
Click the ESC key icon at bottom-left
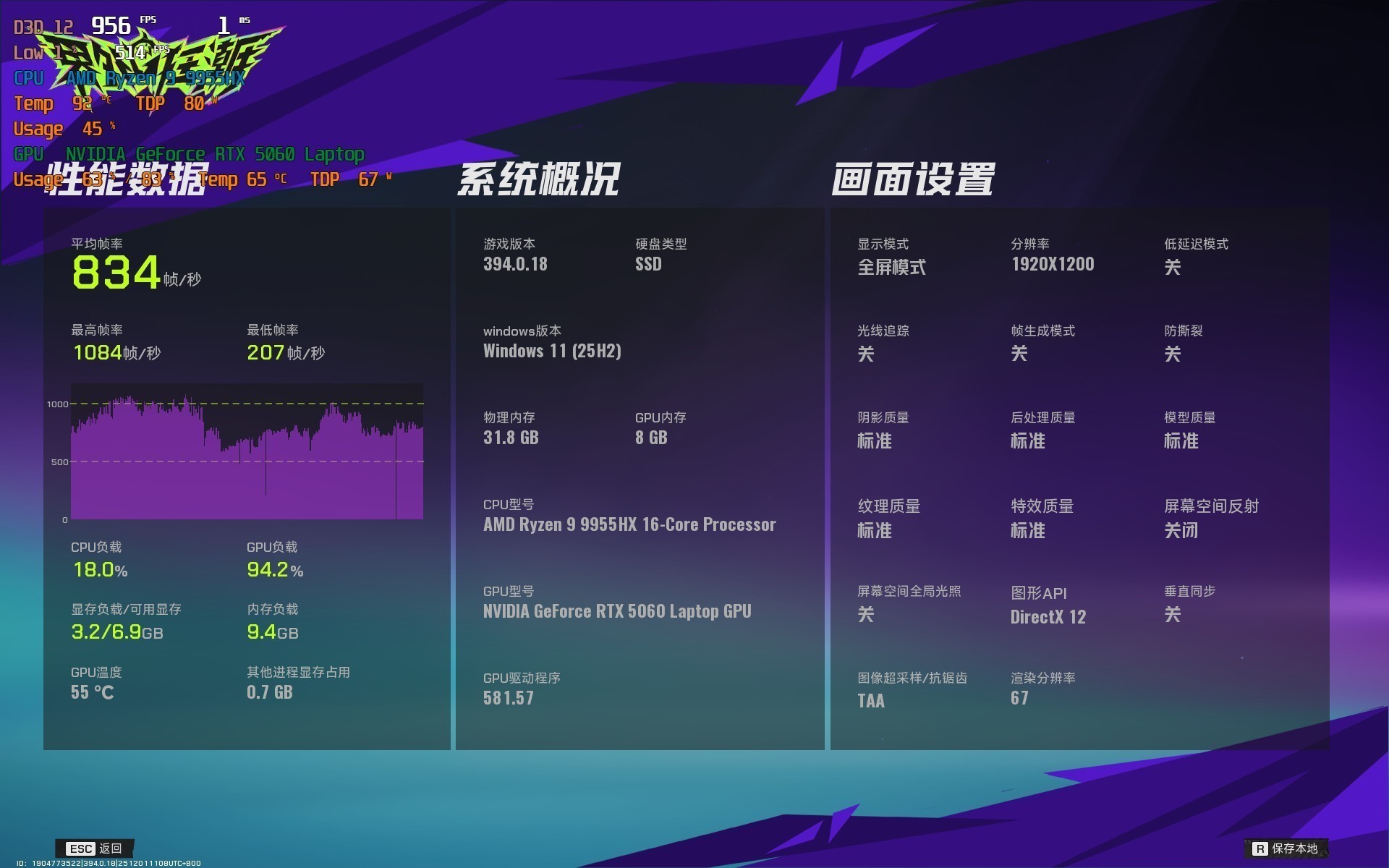80,848
